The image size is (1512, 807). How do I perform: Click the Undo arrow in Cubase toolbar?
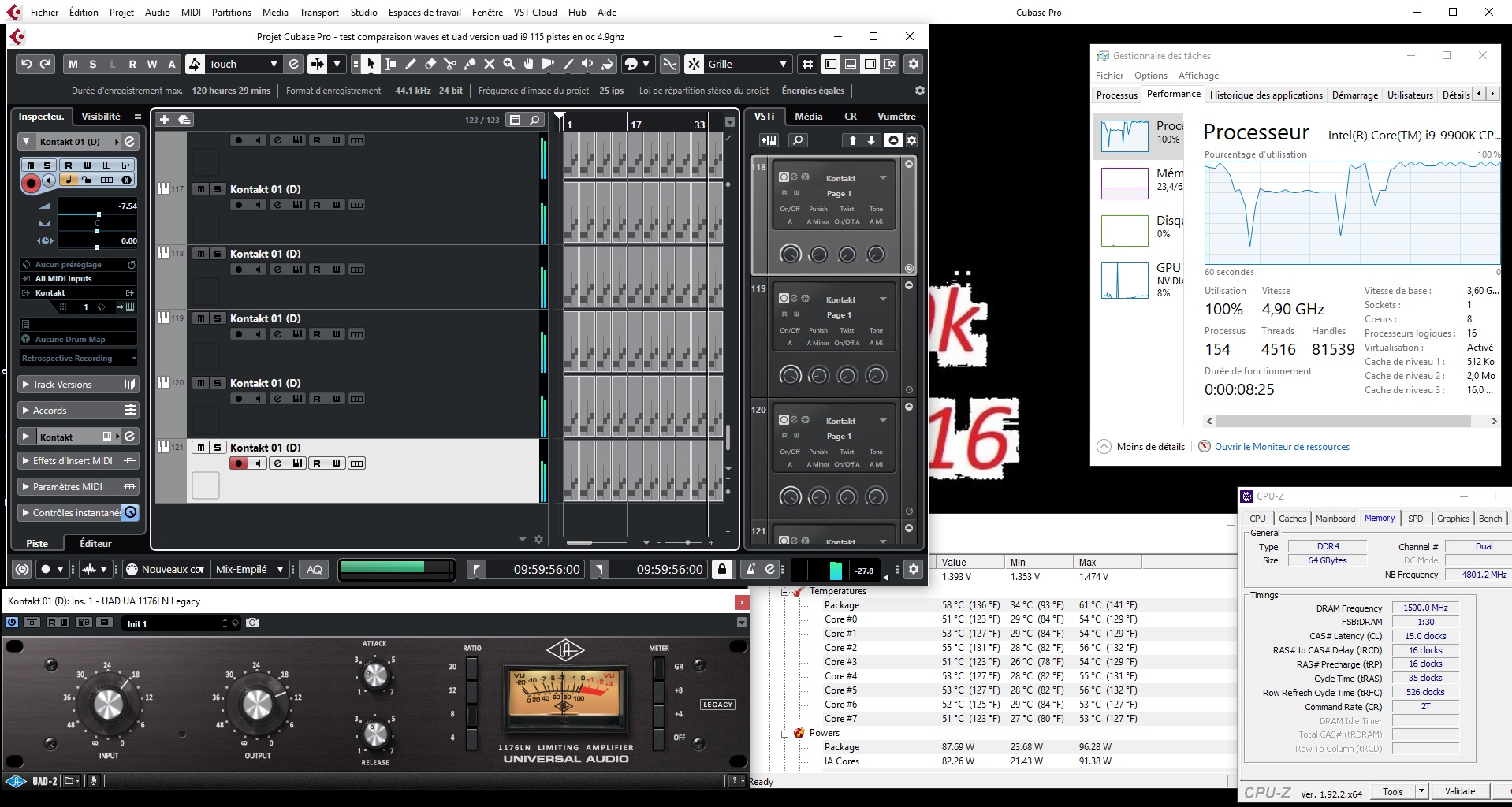click(26, 65)
